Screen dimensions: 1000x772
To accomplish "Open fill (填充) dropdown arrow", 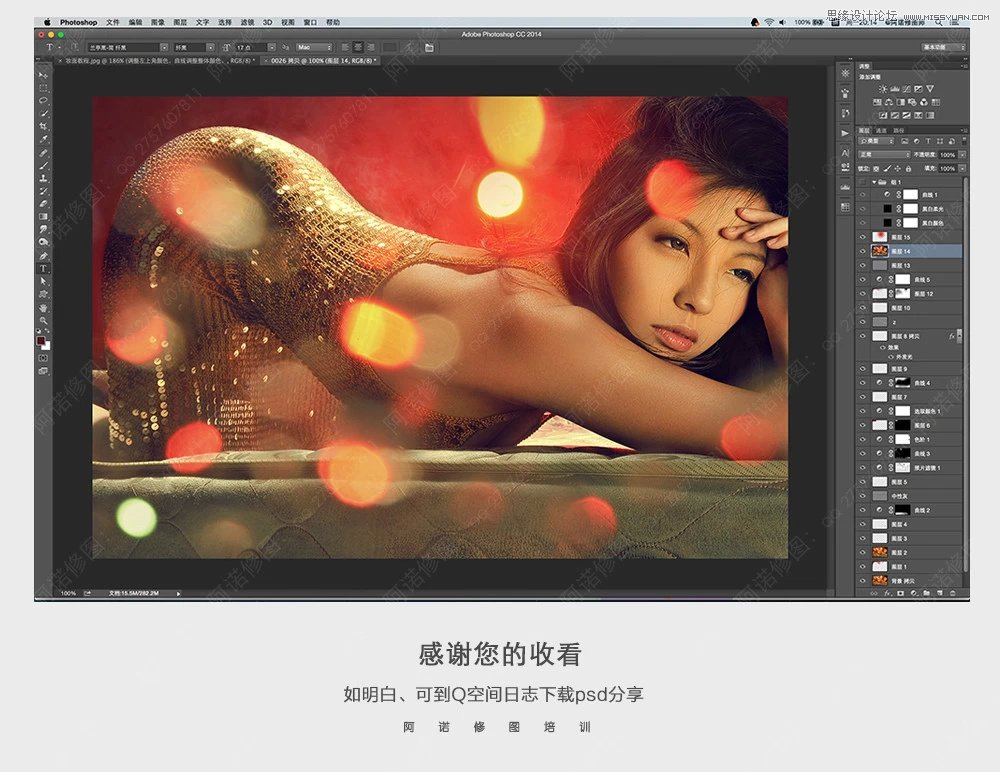I will (x=962, y=168).
